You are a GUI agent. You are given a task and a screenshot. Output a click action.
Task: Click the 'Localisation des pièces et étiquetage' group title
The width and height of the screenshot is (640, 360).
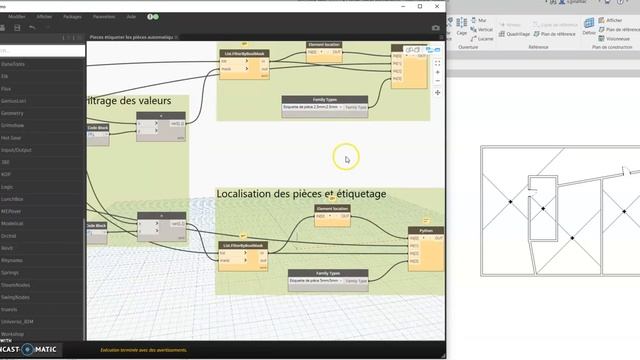pyautogui.click(x=301, y=193)
